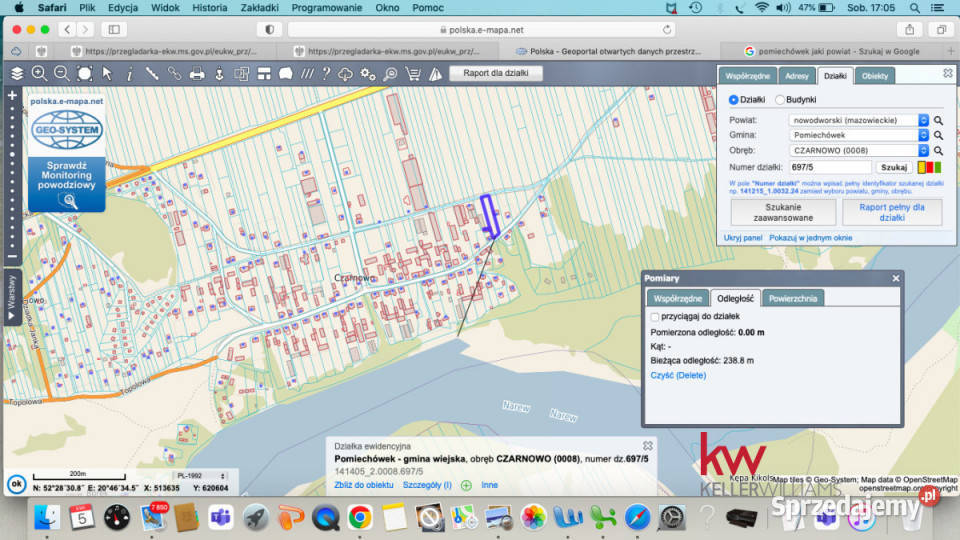Click the printer icon in map toolbar
Image resolution: width=960 pixels, height=540 pixels.
tap(197, 73)
